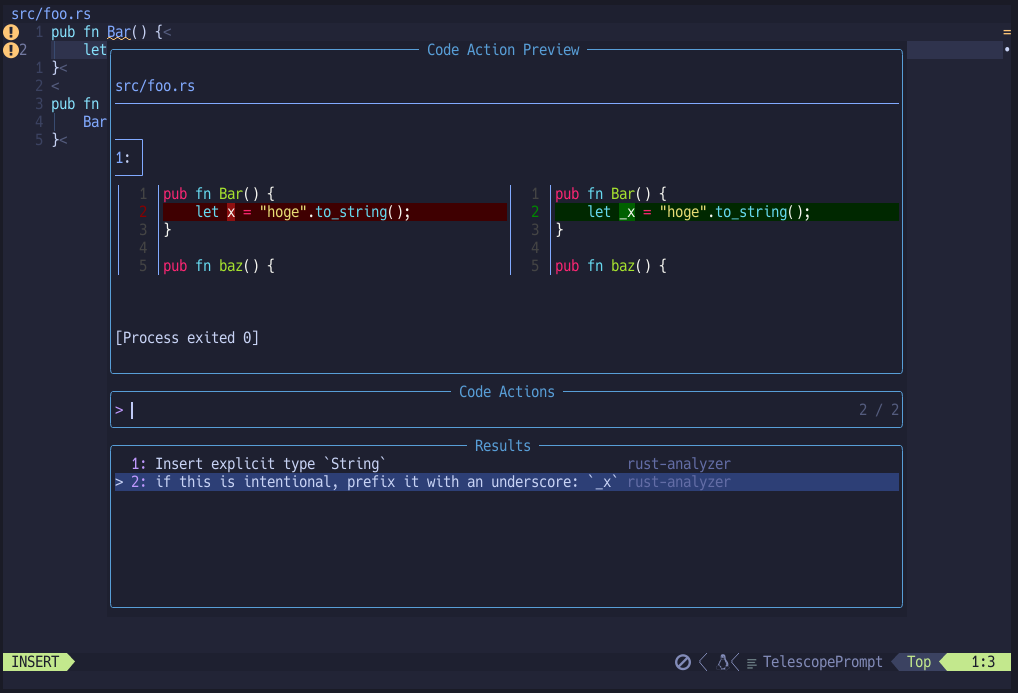This screenshot has width=1018, height=693.
Task: Click the '1:' hunk label box in the preview
Action: click(129, 158)
